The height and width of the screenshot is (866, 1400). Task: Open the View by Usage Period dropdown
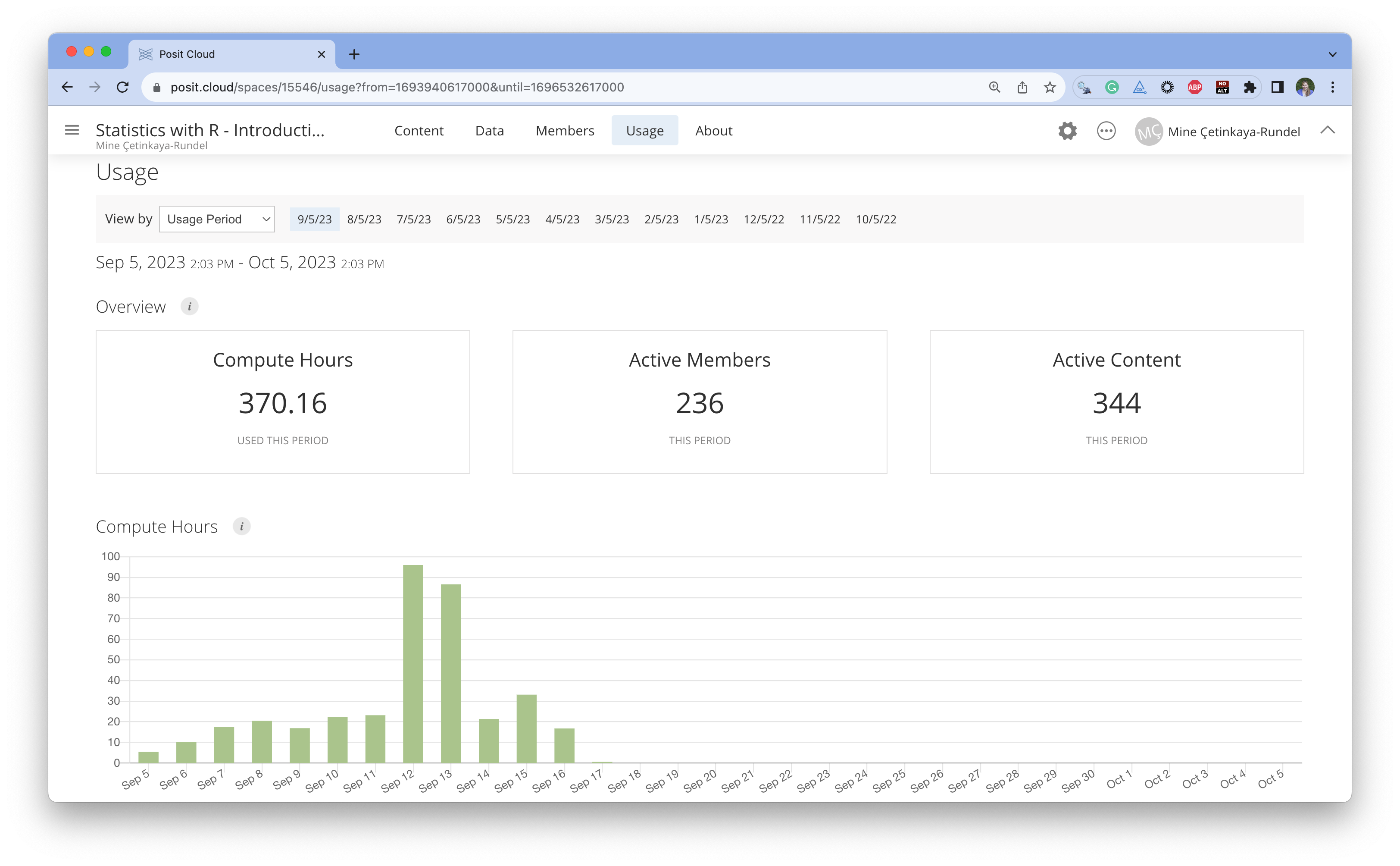point(217,220)
